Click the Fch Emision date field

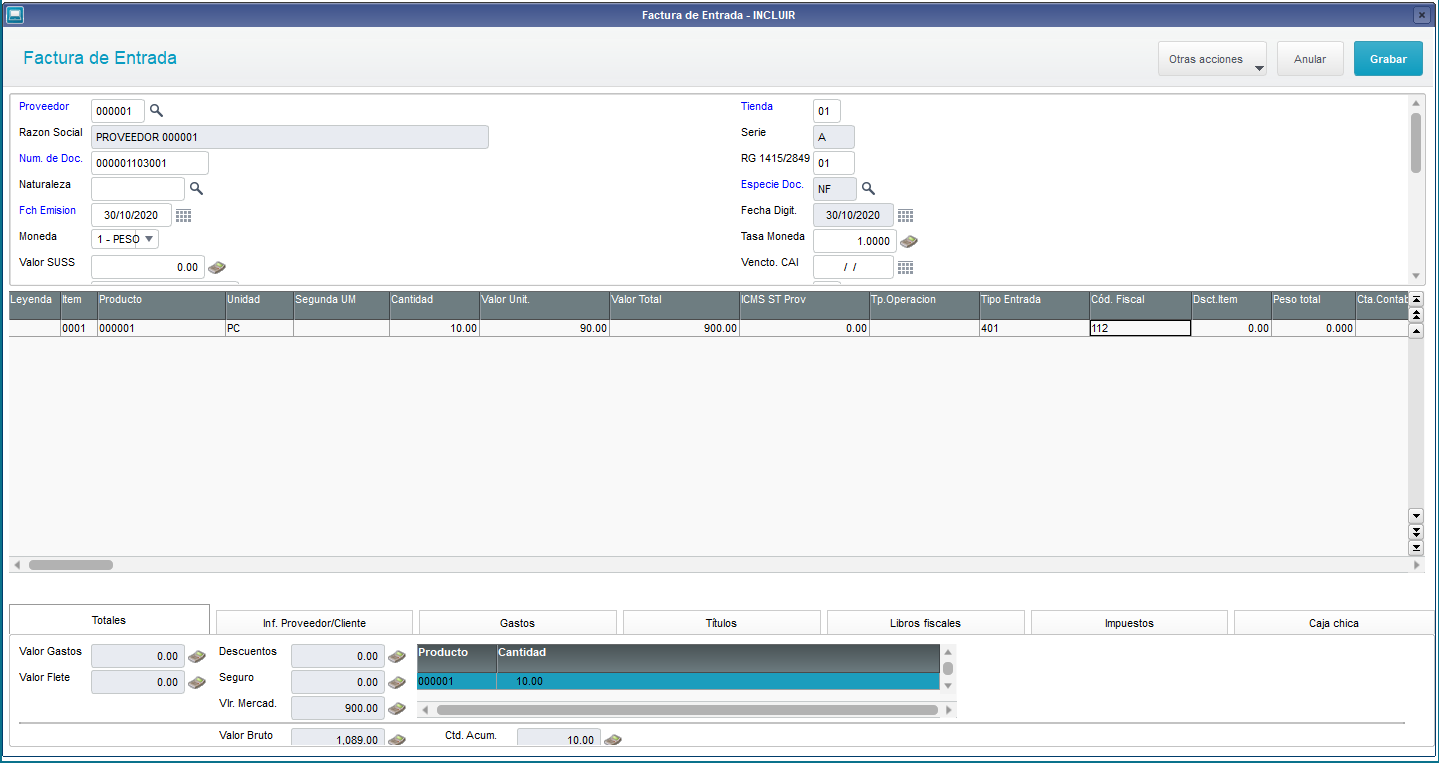[131, 215]
